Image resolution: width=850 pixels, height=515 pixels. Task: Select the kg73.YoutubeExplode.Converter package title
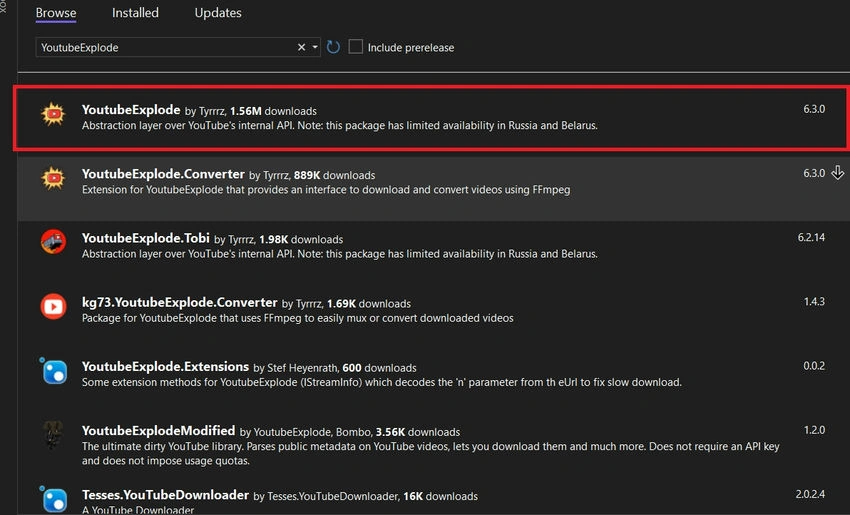179,302
